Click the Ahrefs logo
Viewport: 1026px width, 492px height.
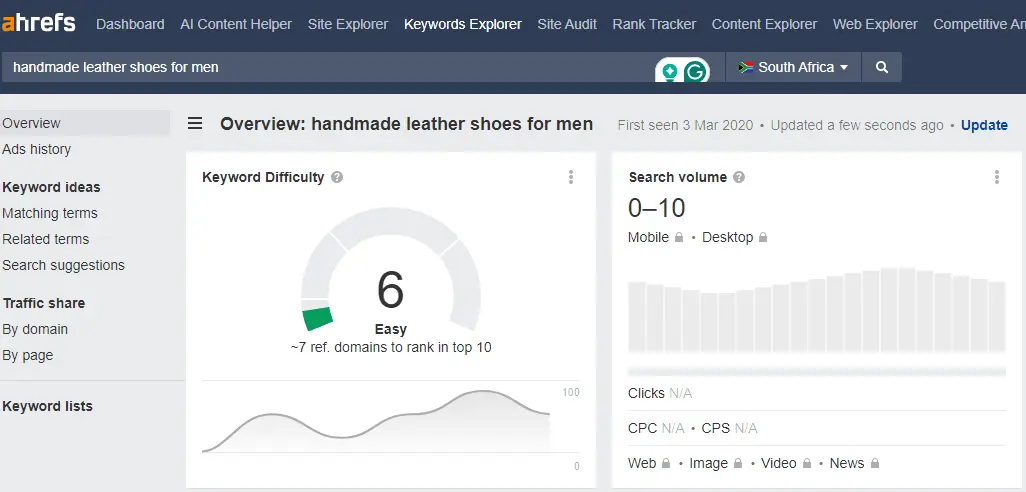click(x=38, y=24)
